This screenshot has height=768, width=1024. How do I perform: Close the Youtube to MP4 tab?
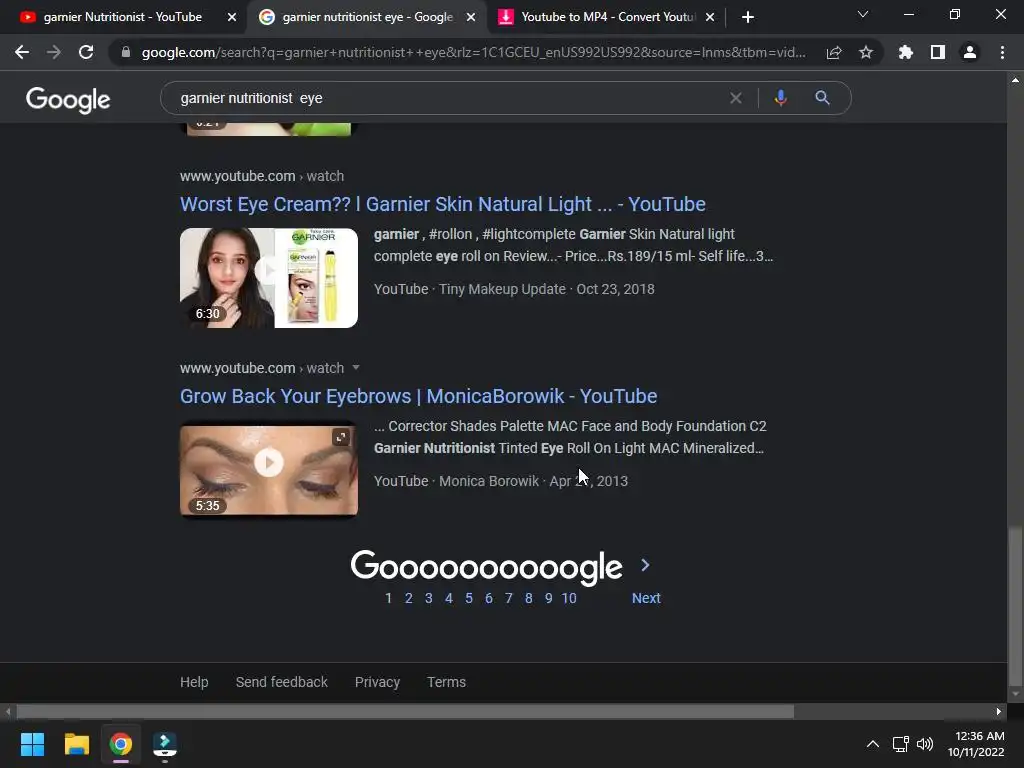point(710,17)
